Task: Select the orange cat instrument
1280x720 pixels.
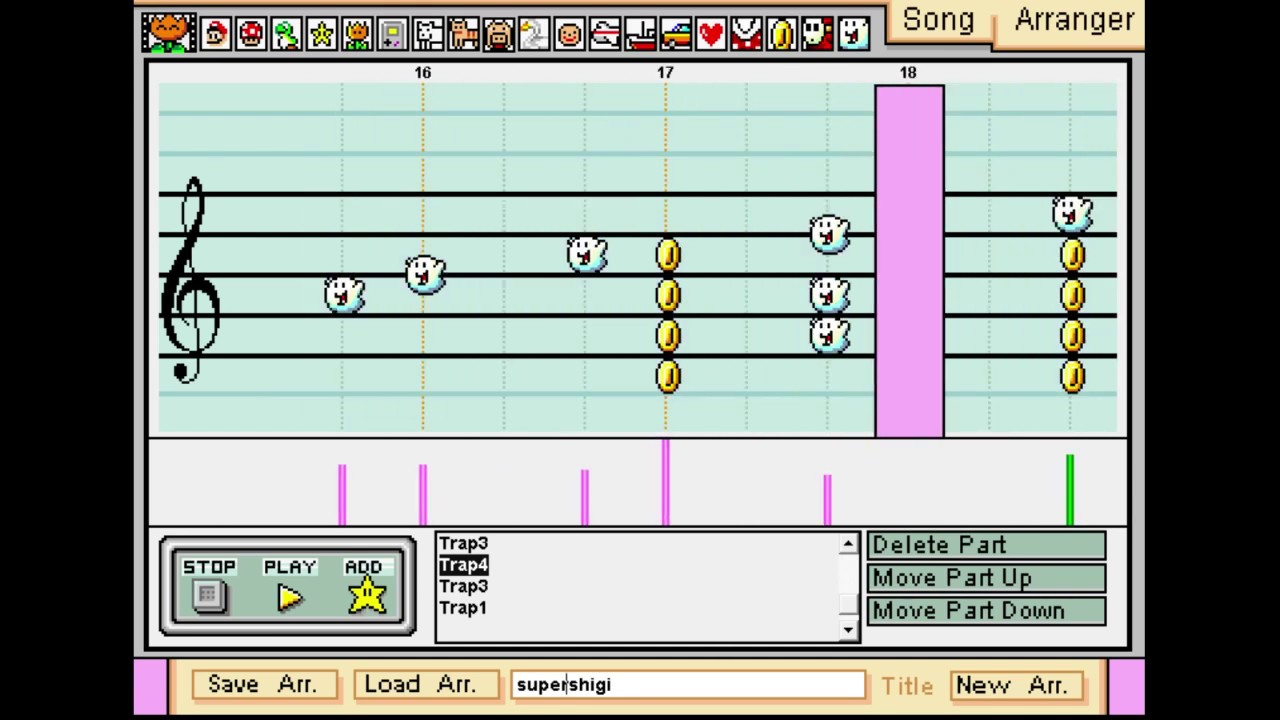Action: [x=463, y=35]
